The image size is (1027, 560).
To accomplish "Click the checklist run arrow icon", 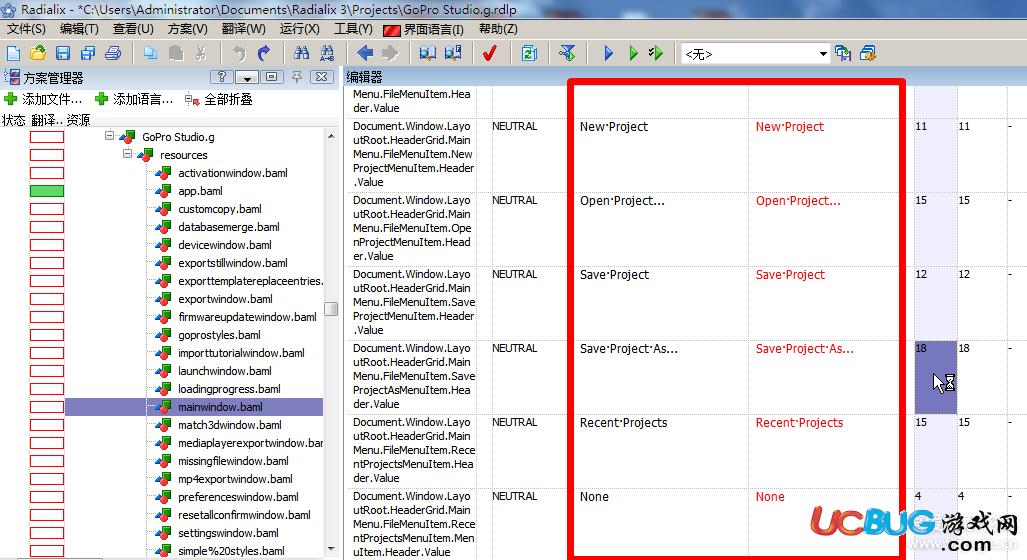I will [656, 54].
